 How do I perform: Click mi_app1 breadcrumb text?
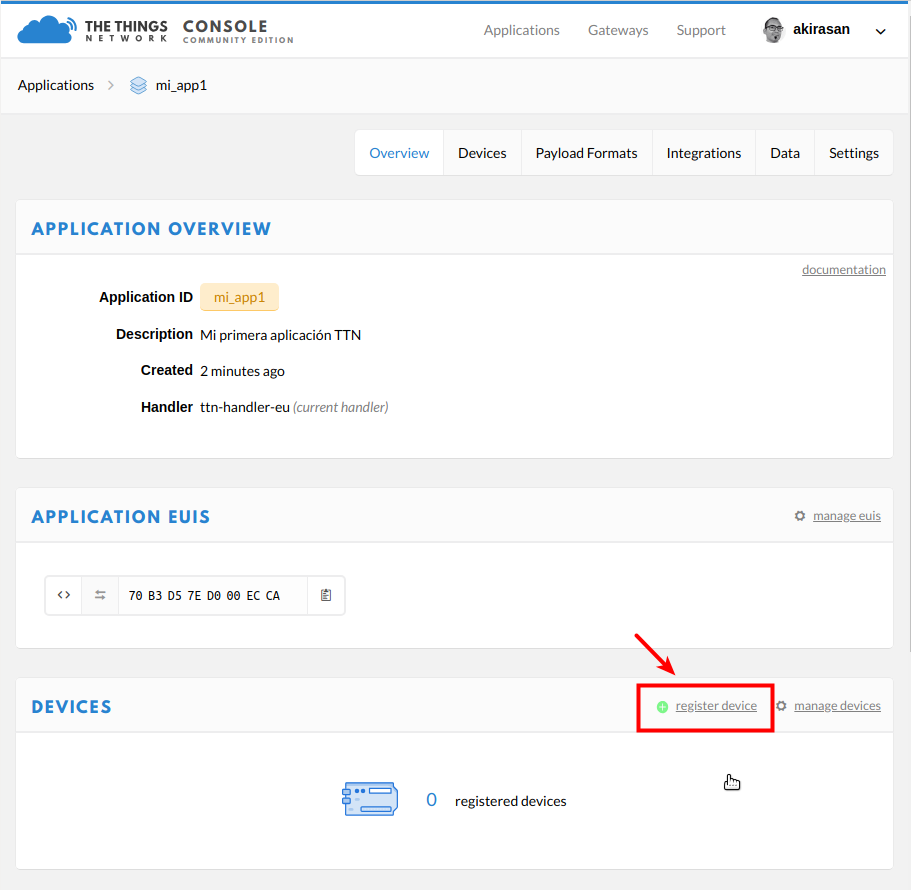click(181, 85)
